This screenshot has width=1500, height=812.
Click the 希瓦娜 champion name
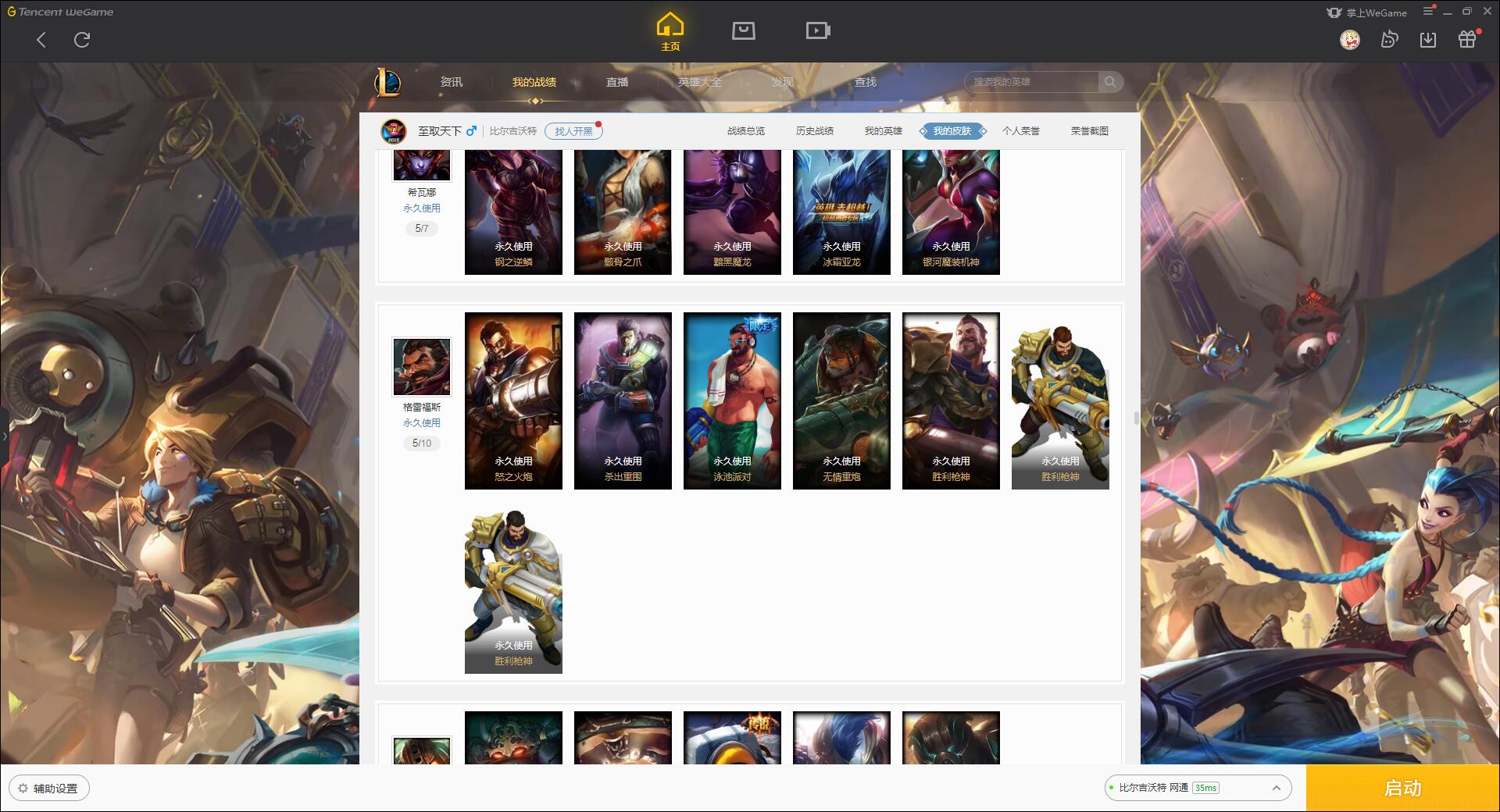tap(422, 192)
